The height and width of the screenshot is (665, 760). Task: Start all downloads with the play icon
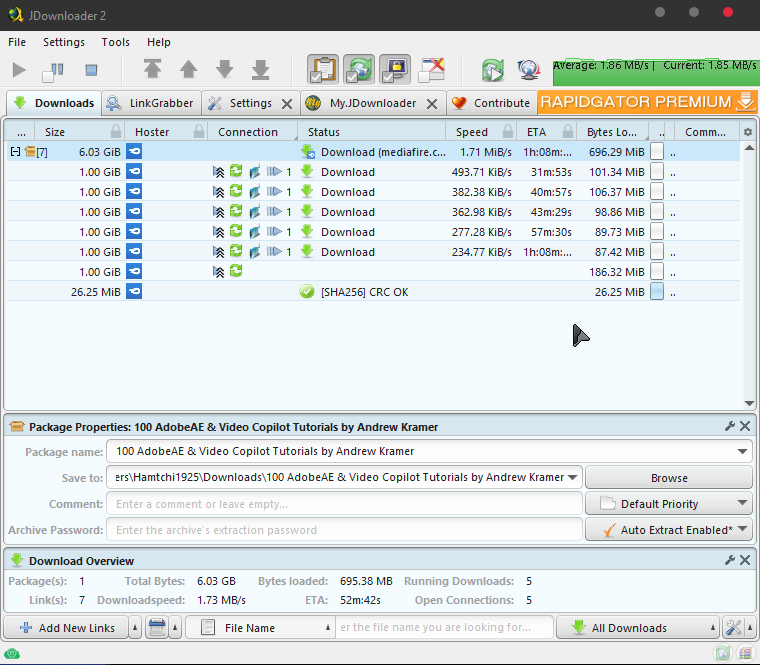(x=19, y=70)
